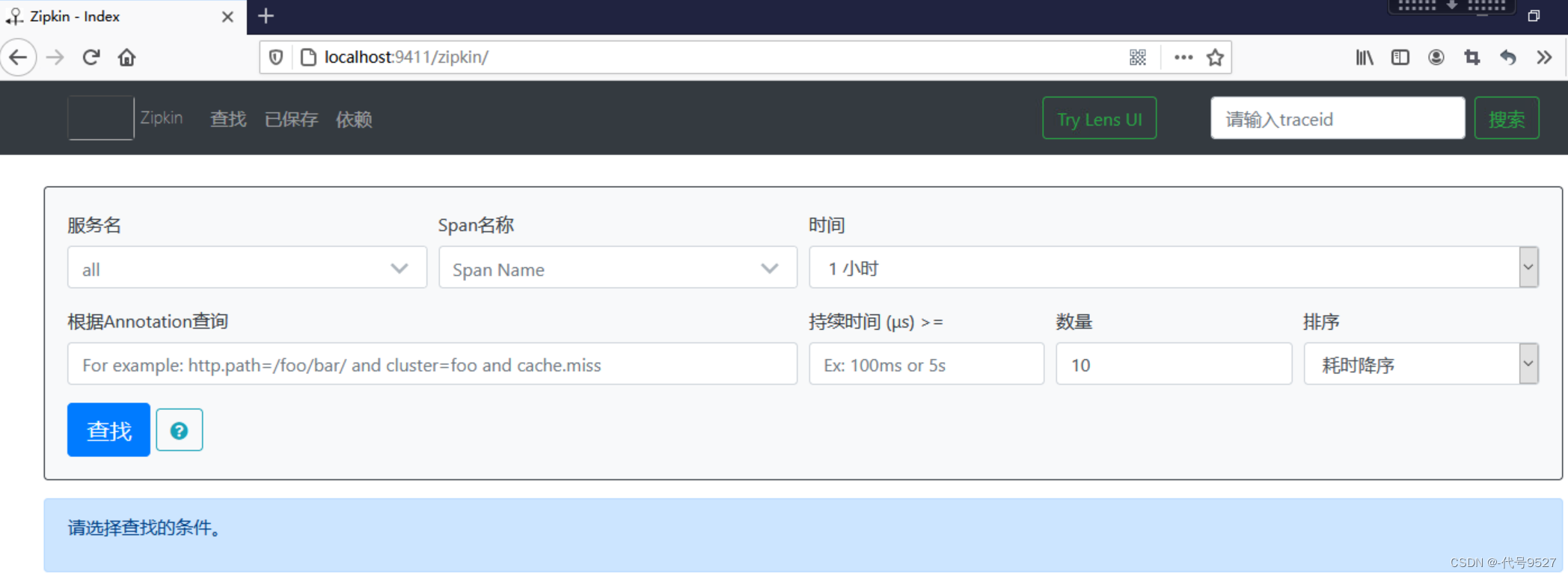
Task: Click the 持续时间 (μs) >= label
Action: coord(876,322)
